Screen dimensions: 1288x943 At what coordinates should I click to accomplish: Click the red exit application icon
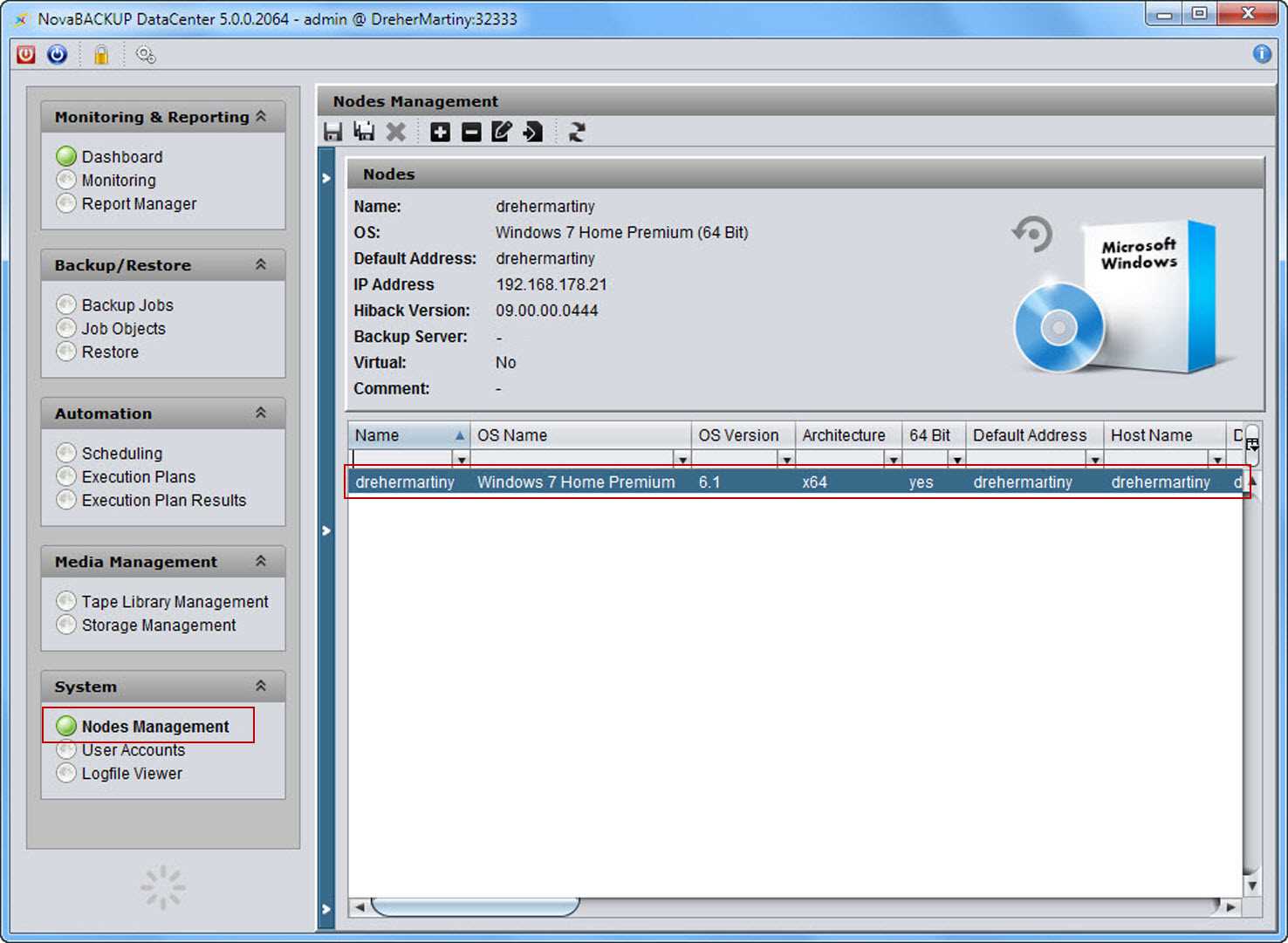pos(24,54)
